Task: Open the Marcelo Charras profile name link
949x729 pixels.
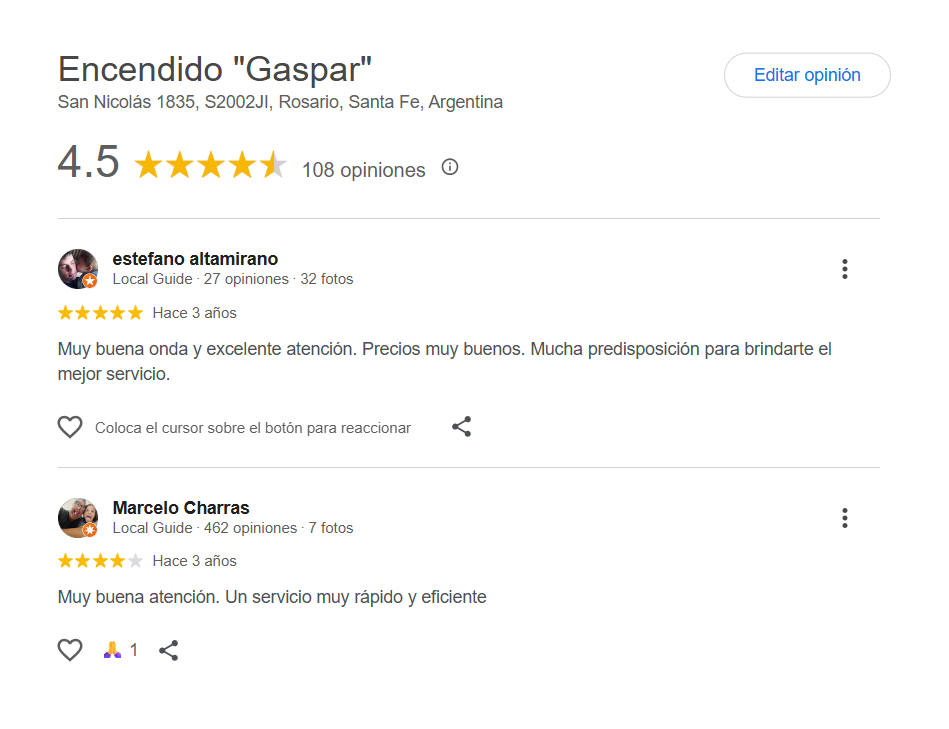Action: pos(181,508)
